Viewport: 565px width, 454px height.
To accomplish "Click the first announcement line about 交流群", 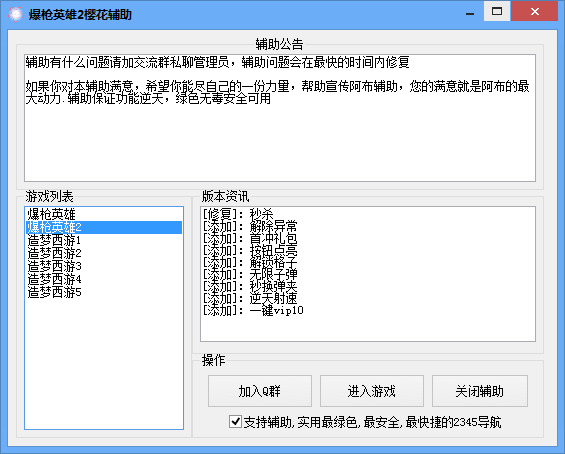I will (x=217, y=62).
